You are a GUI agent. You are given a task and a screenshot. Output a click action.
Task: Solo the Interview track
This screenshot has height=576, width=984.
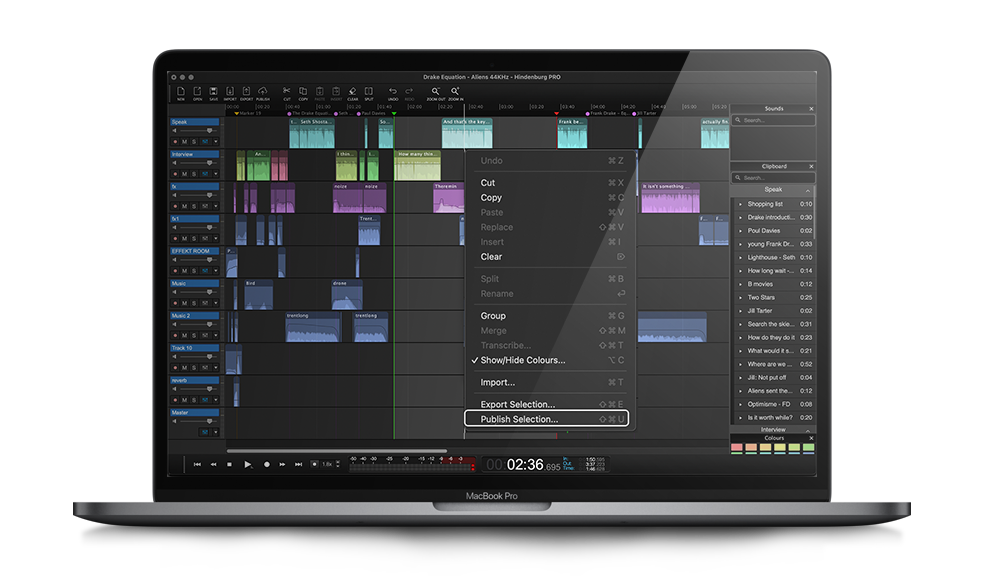193,174
